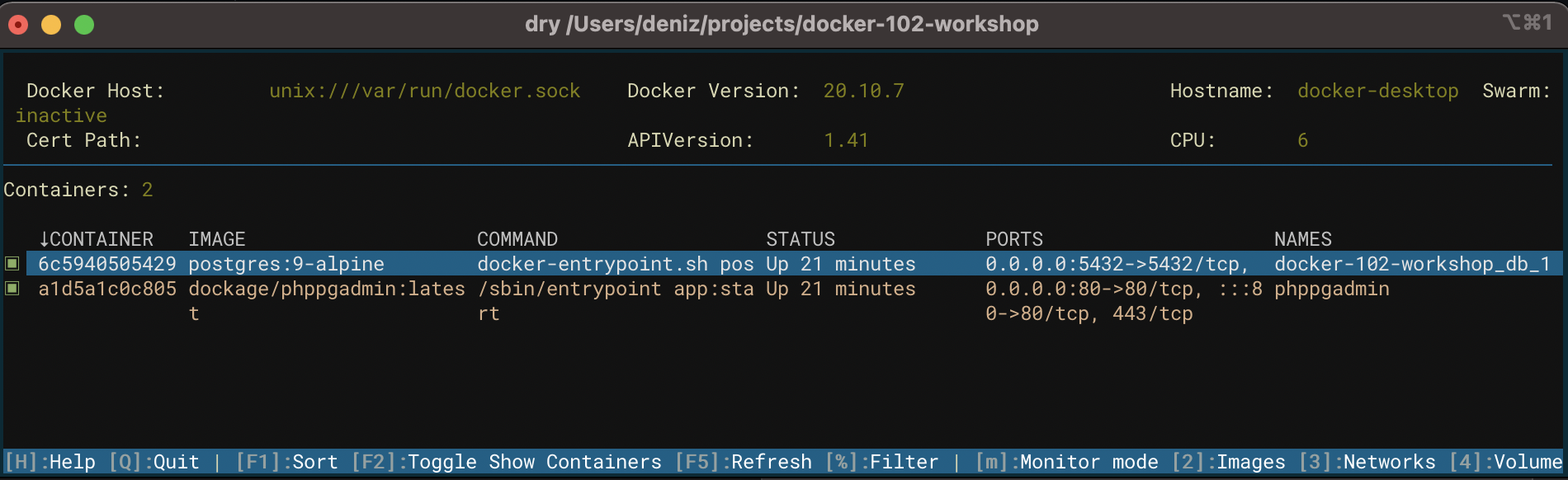The height and width of the screenshot is (480, 1568).
Task: Click the green fullscreen window button
Action: tap(84, 25)
